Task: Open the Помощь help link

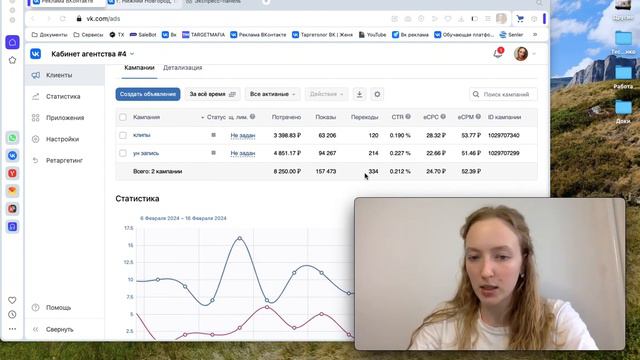Action: point(58,307)
